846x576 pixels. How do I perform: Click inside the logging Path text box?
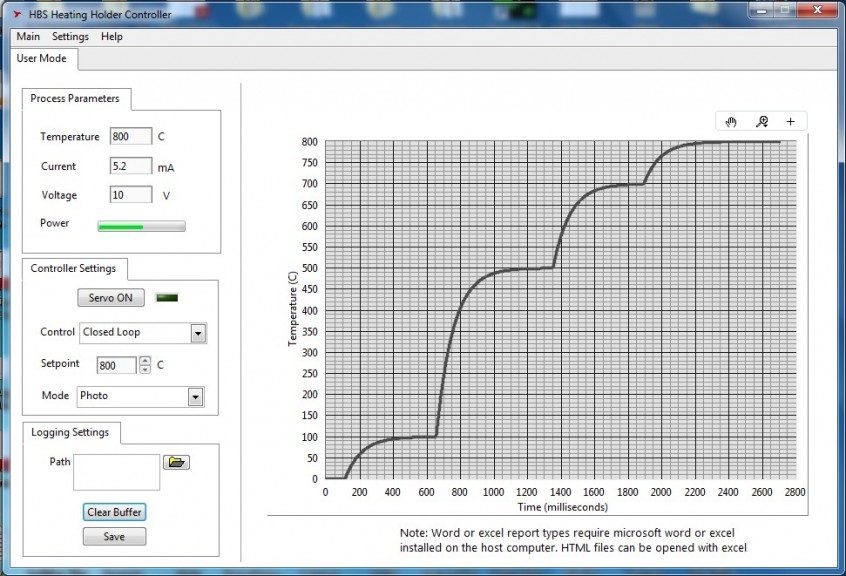(x=116, y=472)
